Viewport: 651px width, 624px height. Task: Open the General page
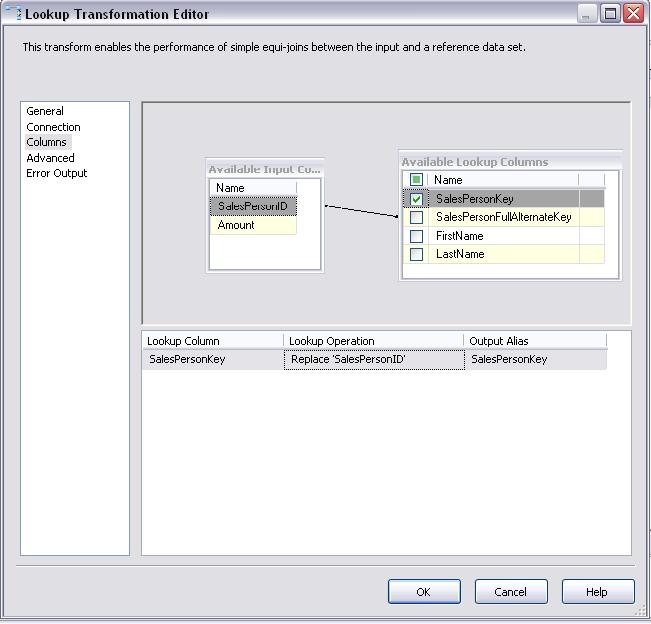tap(45, 111)
